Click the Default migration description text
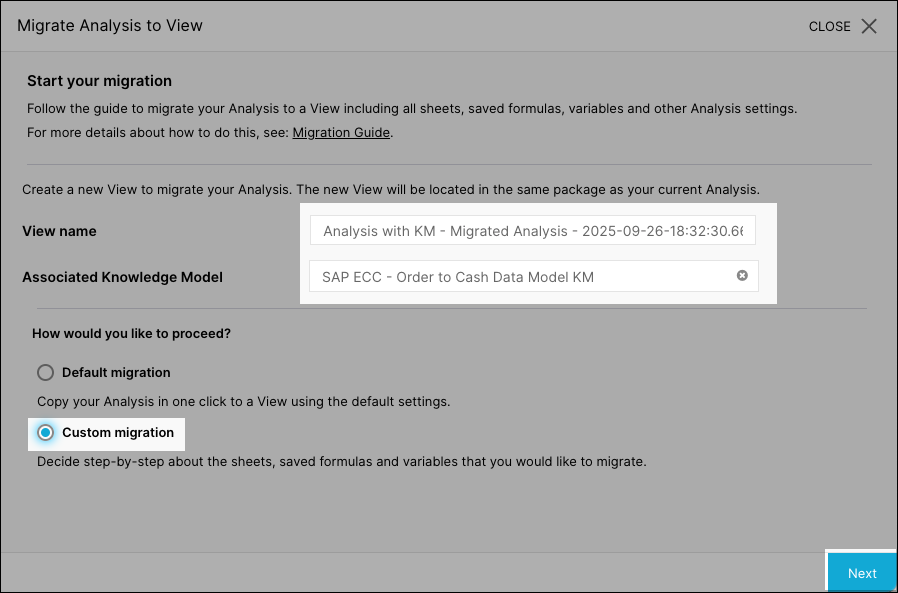Image resolution: width=898 pixels, height=593 pixels. (243, 402)
